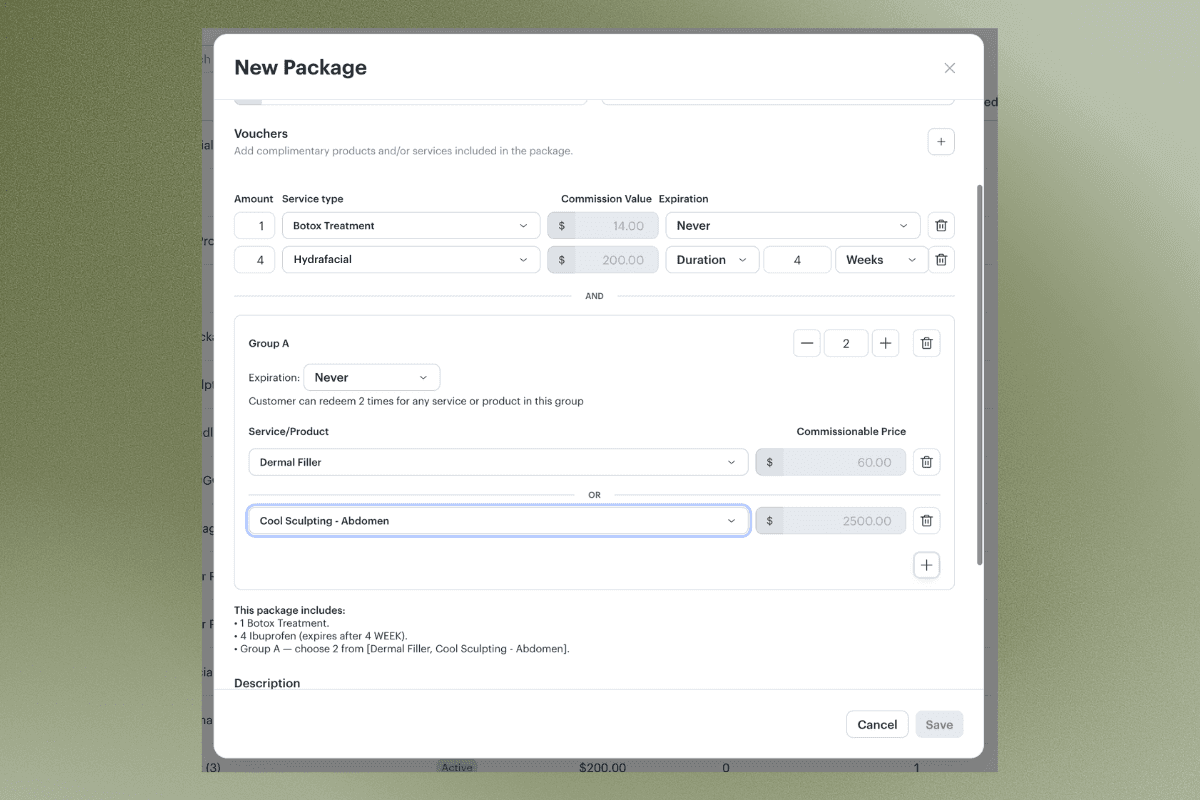The image size is (1200, 800).
Task: Click the Commission Value column header
Action: [x=606, y=199]
